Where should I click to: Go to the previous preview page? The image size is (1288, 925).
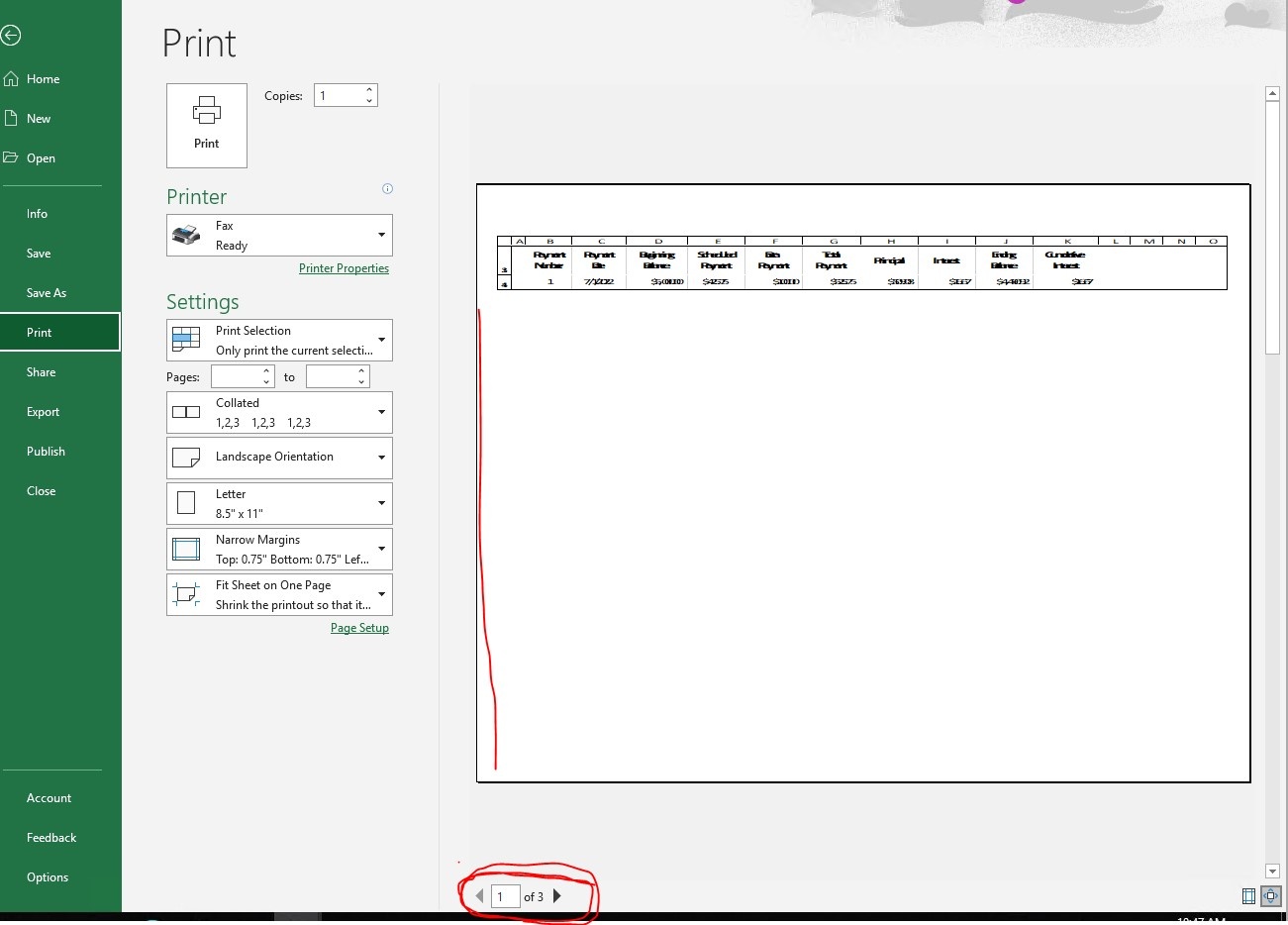[x=480, y=896]
